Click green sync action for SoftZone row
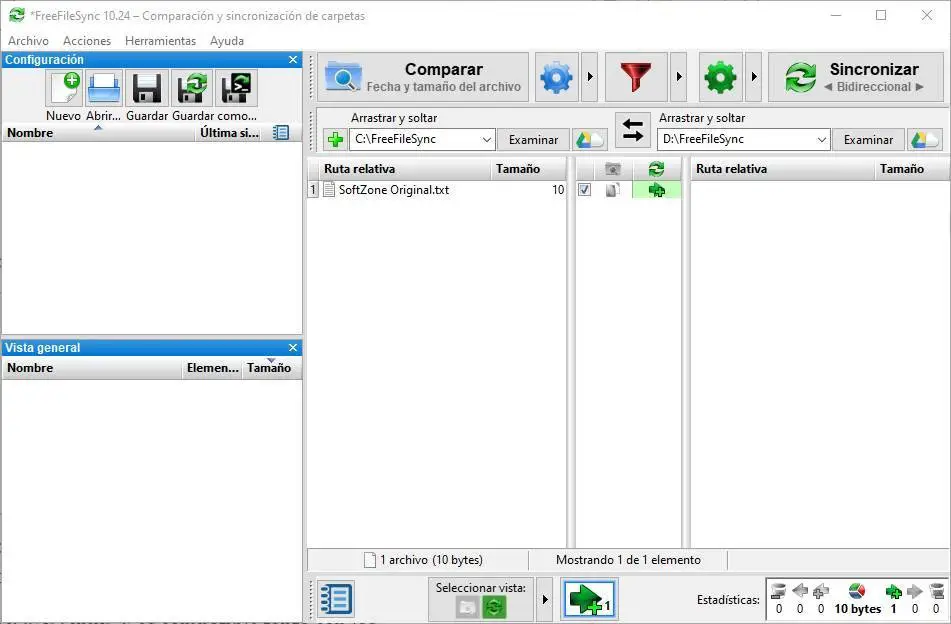The height and width of the screenshot is (624, 951). click(656, 190)
